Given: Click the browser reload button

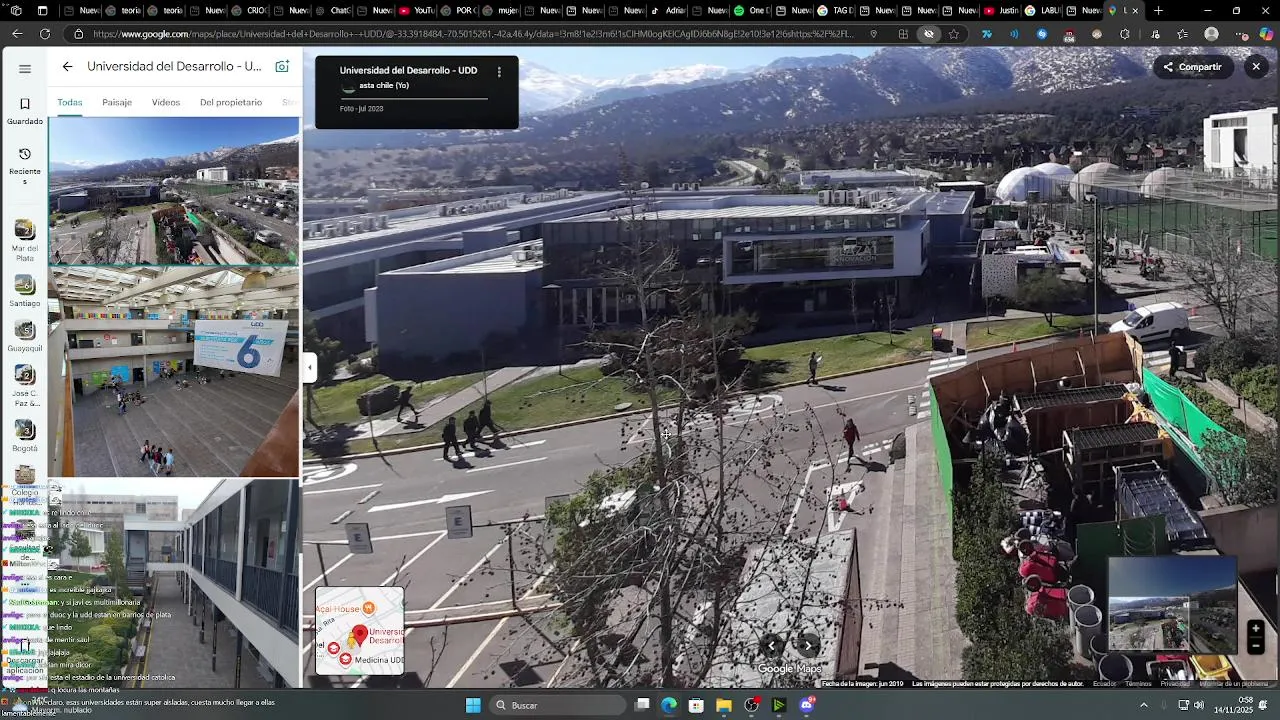Looking at the screenshot, I should pyautogui.click(x=45, y=34).
